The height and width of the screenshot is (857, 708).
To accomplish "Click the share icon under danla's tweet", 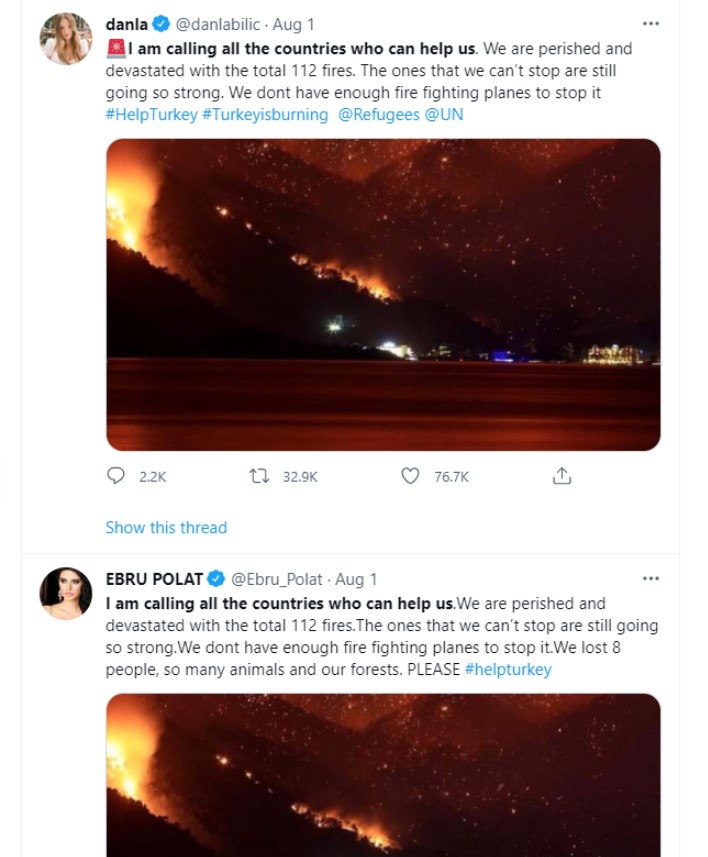I will 562,477.
